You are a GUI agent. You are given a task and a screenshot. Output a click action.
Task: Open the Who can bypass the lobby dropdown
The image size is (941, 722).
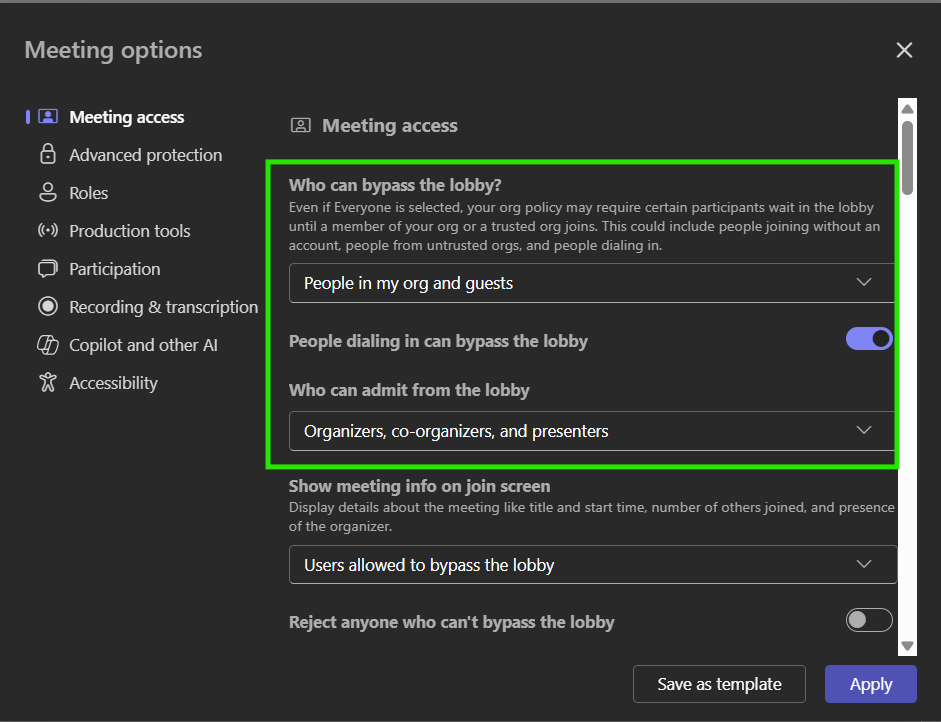[x=592, y=283]
